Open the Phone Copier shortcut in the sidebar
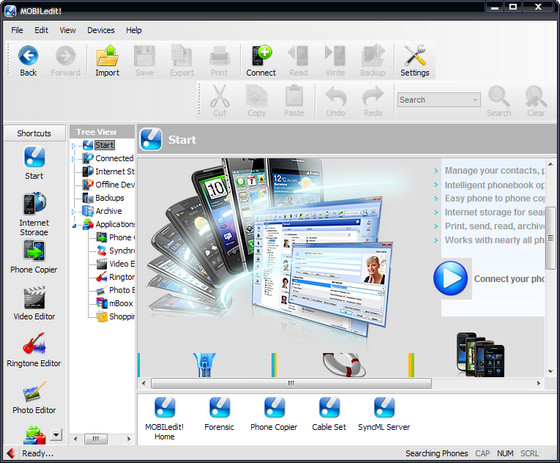 pyautogui.click(x=34, y=257)
